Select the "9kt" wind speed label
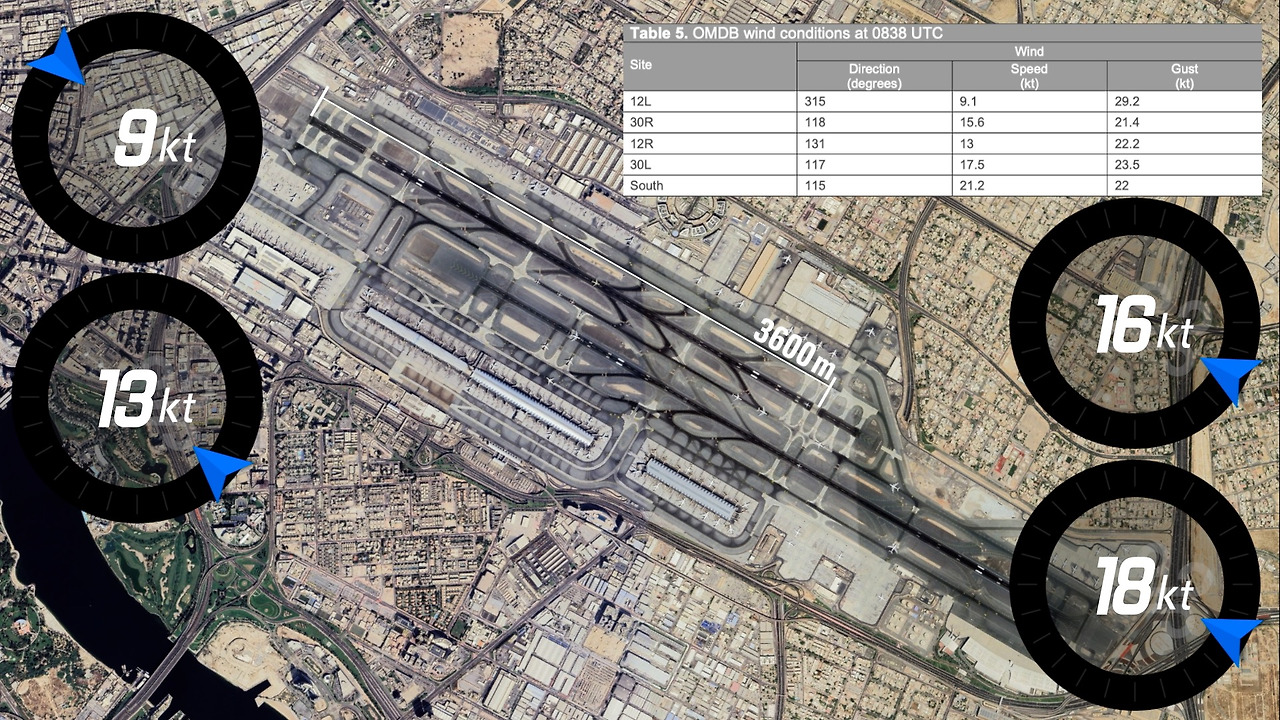The width and height of the screenshot is (1280, 720). [155, 139]
